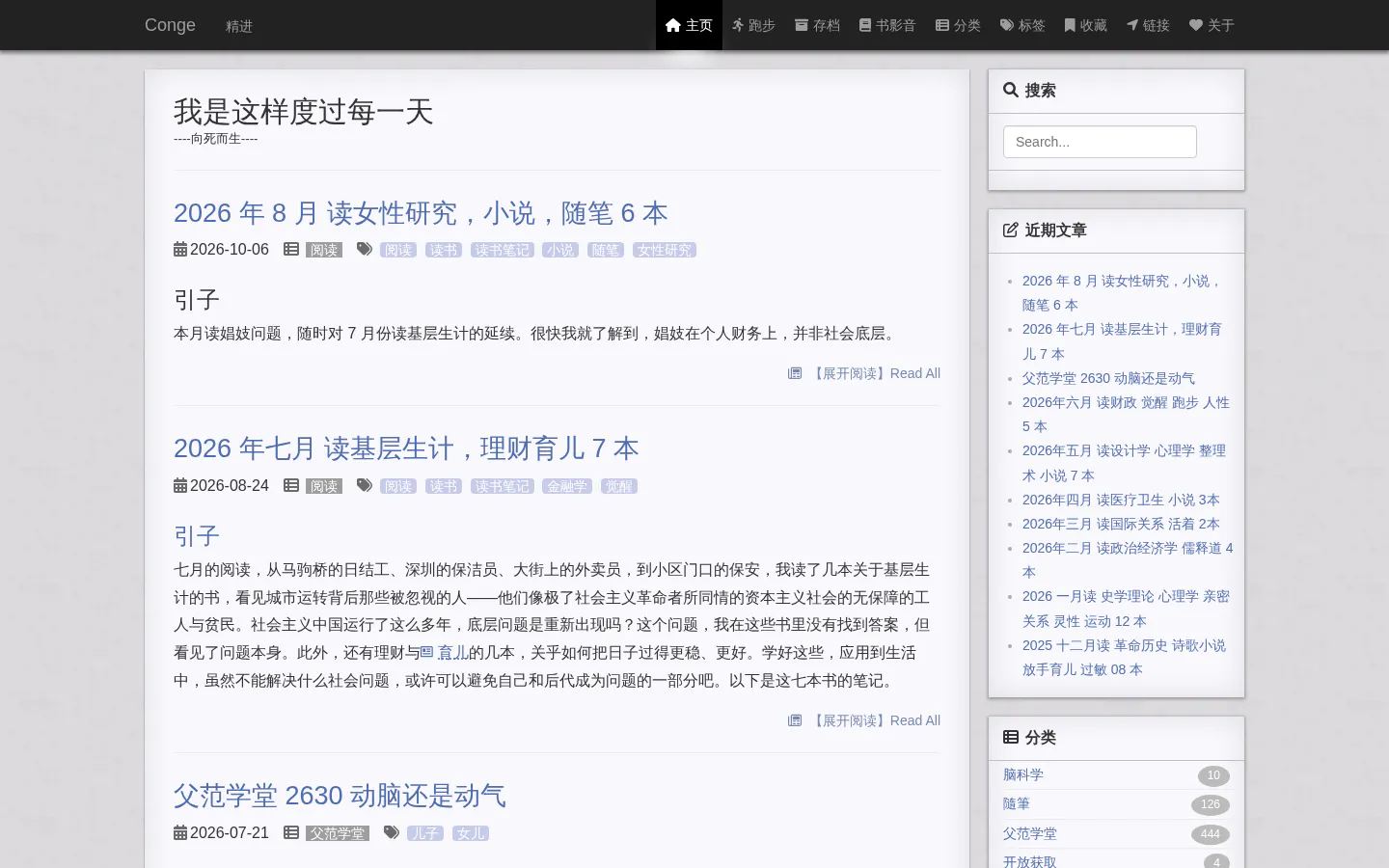Click Read All under the 七月 post

point(875,720)
